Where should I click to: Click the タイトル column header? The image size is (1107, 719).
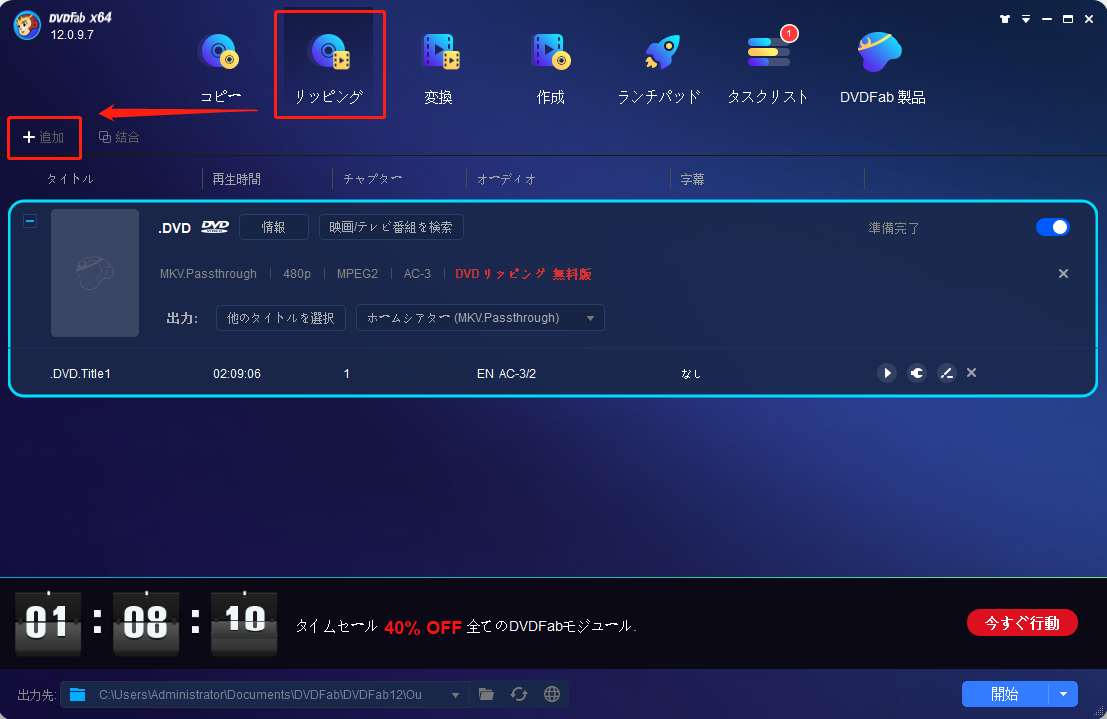coord(70,179)
